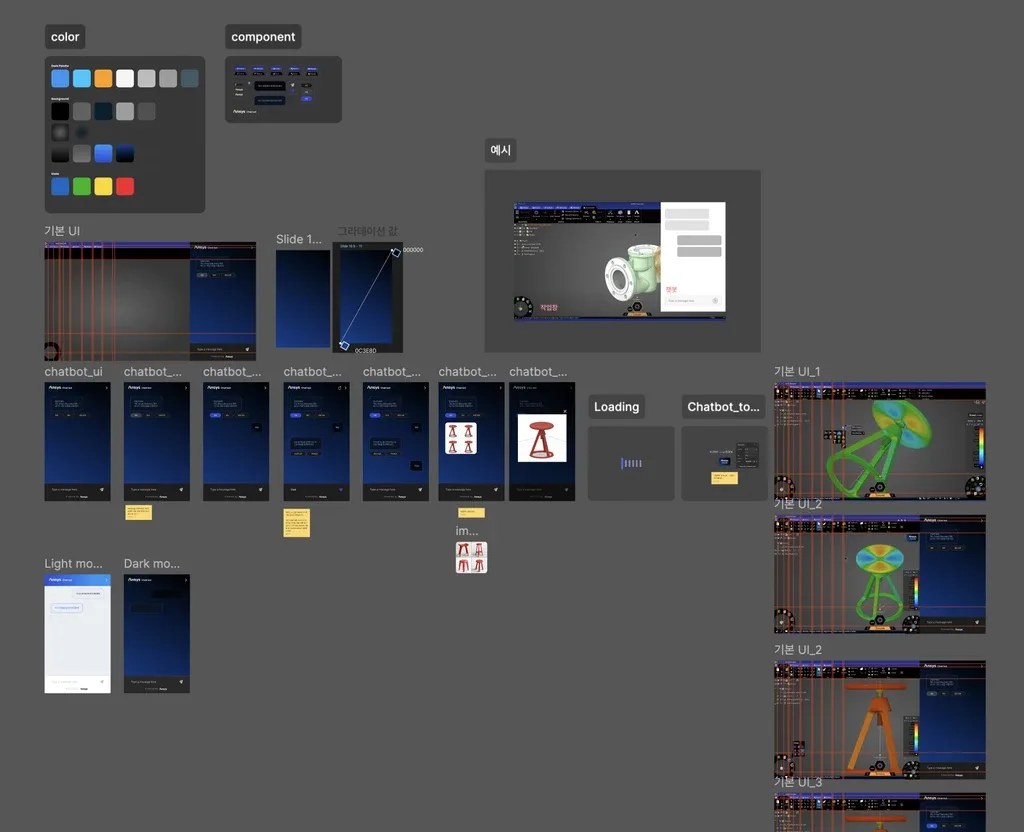Viewport: 1024px width, 832px height.
Task: Click the "기본 UI_3" frame title
Action: (x=798, y=782)
